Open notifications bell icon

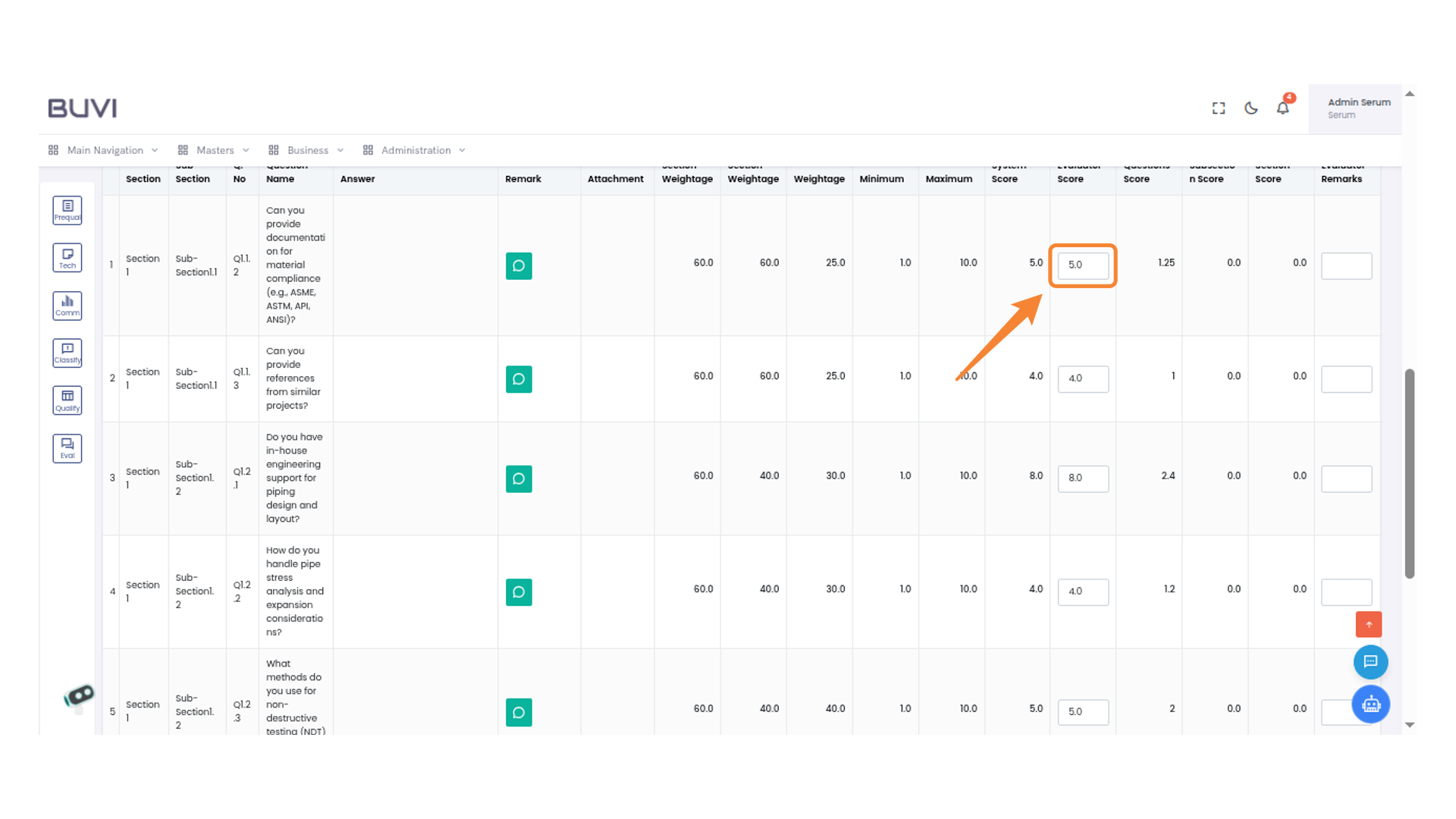pos(1282,108)
